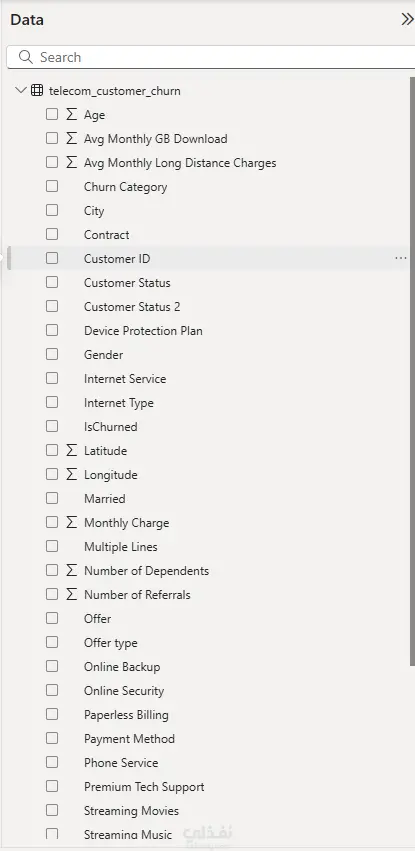Click the sigma icon beside Age
The image size is (415, 851).
pyautogui.click(x=72, y=115)
